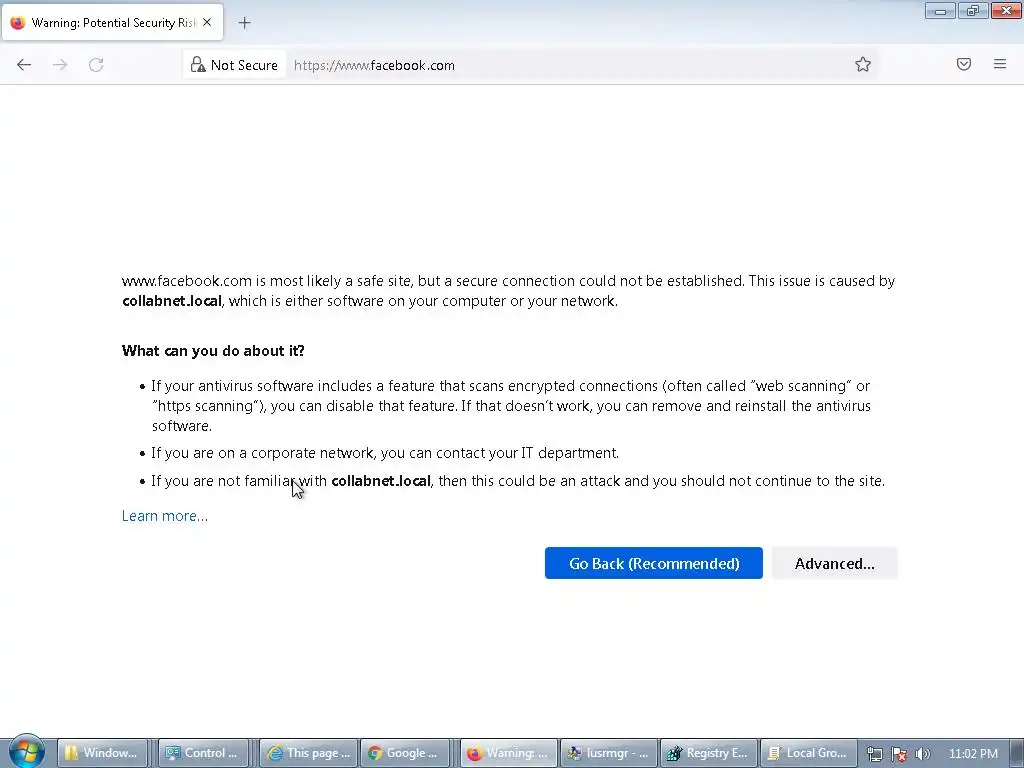Viewport: 1024px width, 768px height.
Task: Click the 'contact your IT department' bullet
Action: pos(385,453)
